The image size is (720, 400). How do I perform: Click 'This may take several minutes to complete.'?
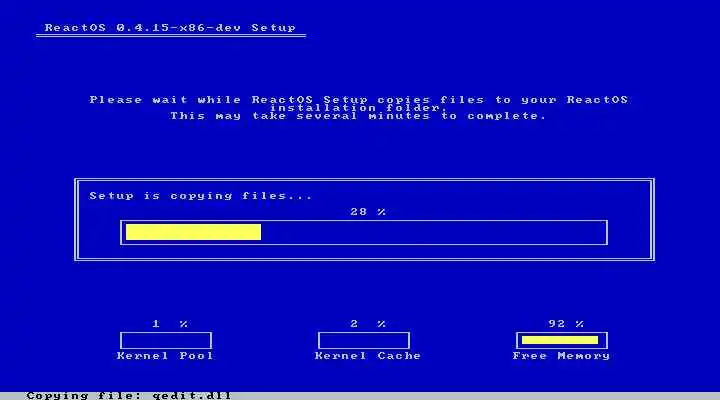point(358,116)
